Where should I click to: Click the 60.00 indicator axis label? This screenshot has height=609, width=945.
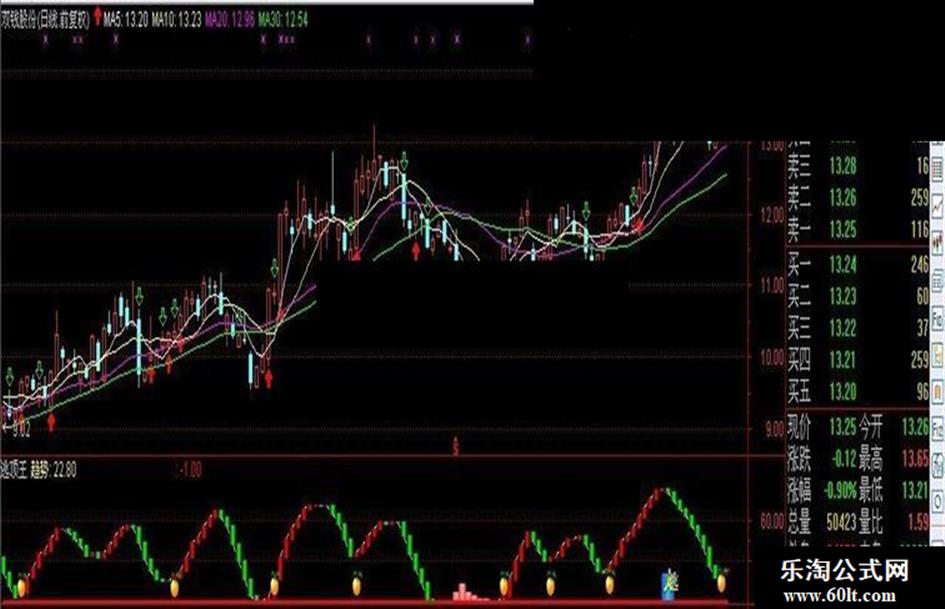pyautogui.click(x=771, y=521)
